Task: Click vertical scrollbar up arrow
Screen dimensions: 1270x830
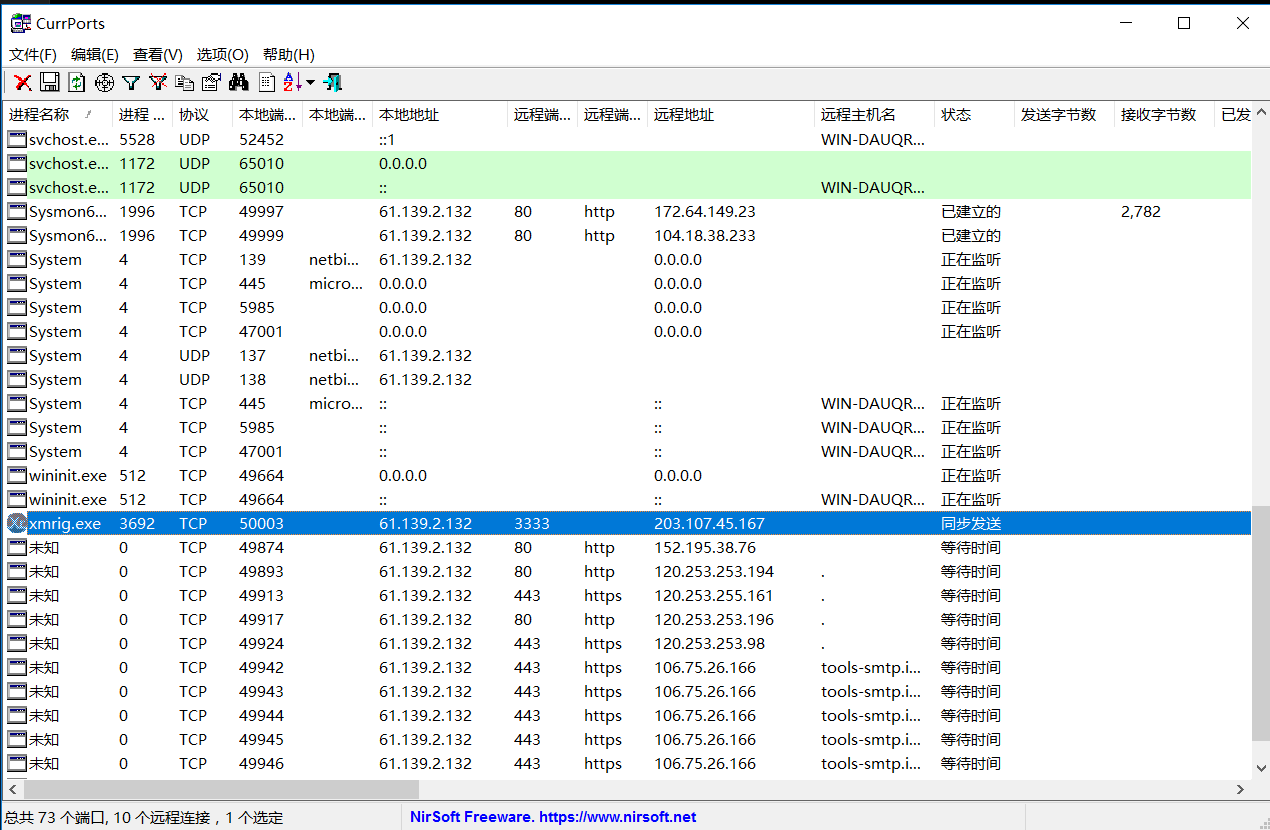Action: (x=1261, y=111)
